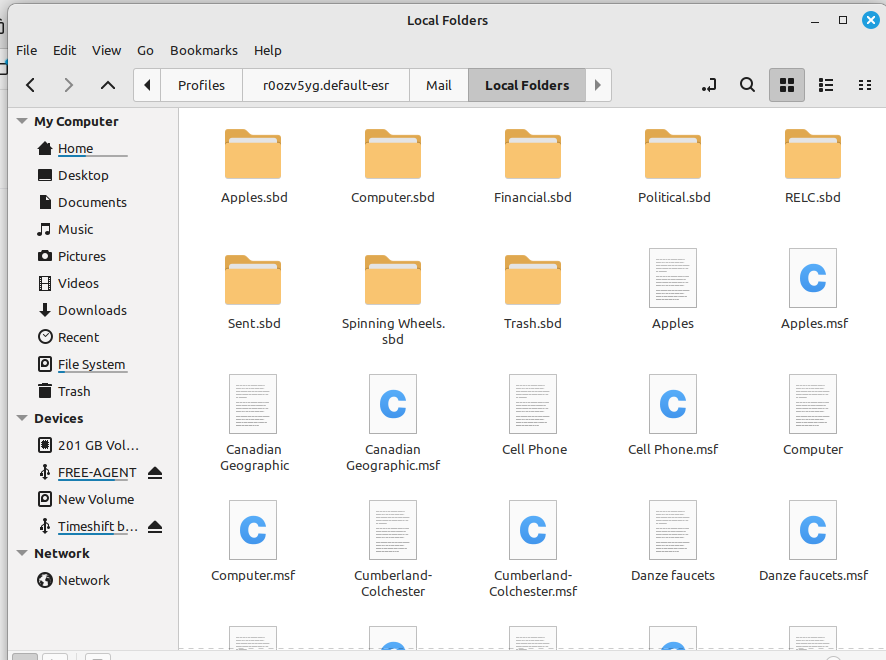Navigate up to parent folder
This screenshot has width=886, height=660.
tap(108, 85)
